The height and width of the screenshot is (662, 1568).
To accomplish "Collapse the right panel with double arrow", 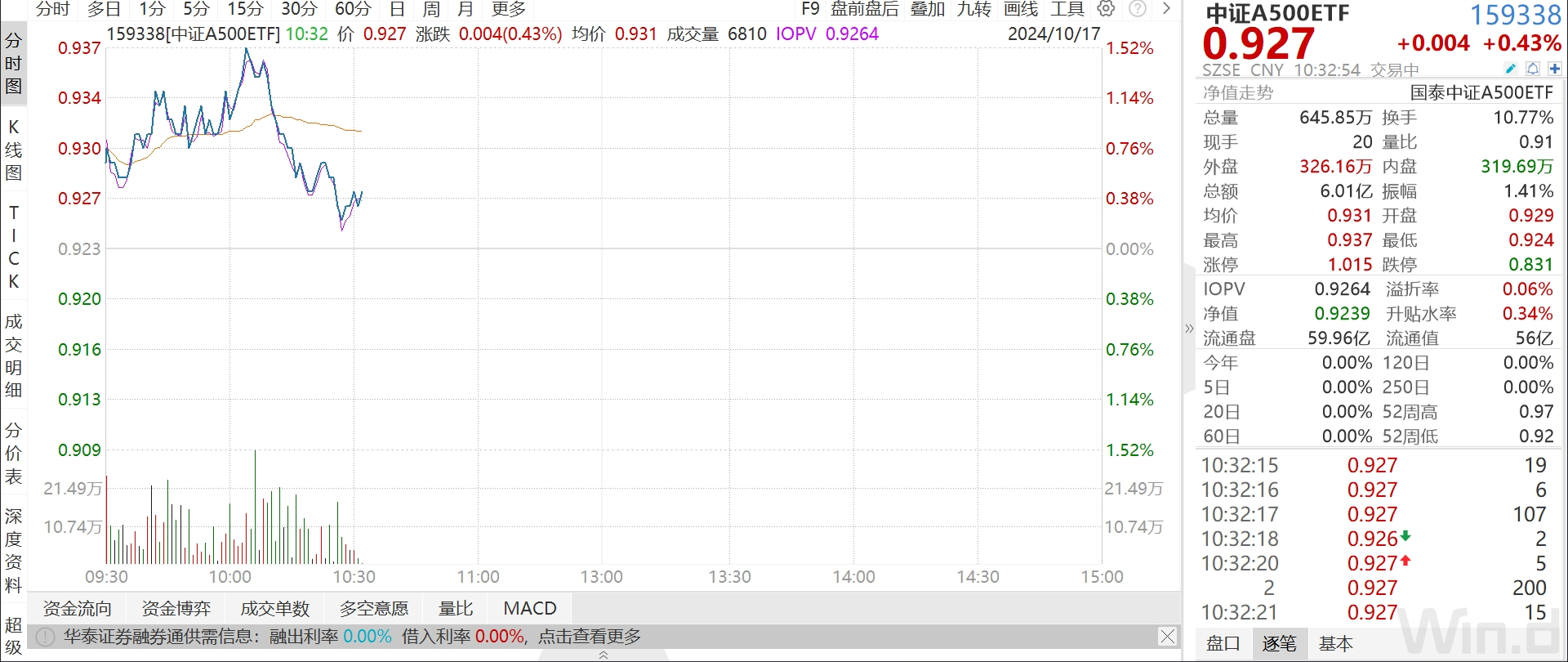I will point(1189,329).
